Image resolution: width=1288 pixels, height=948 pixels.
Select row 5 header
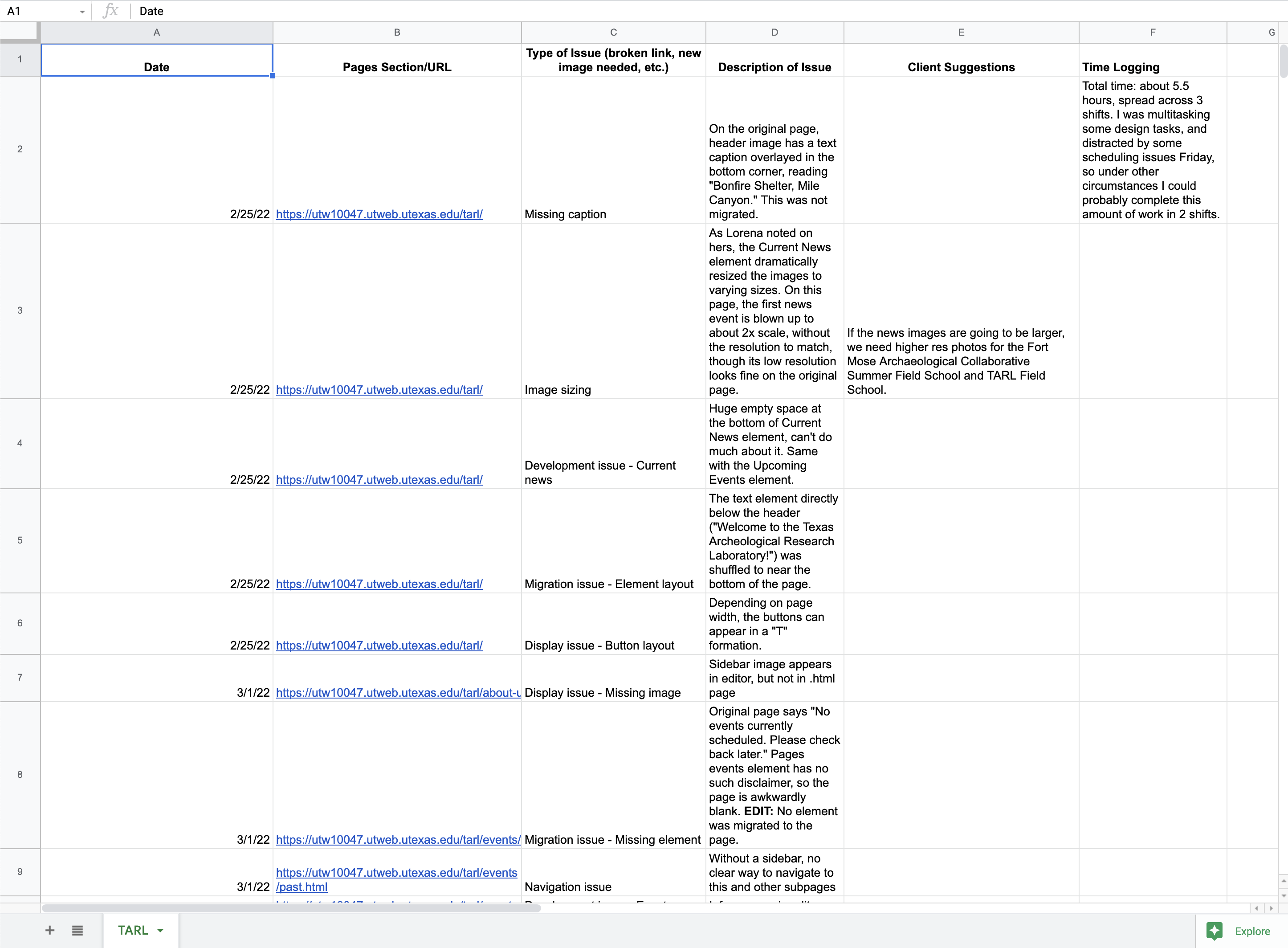[20, 540]
